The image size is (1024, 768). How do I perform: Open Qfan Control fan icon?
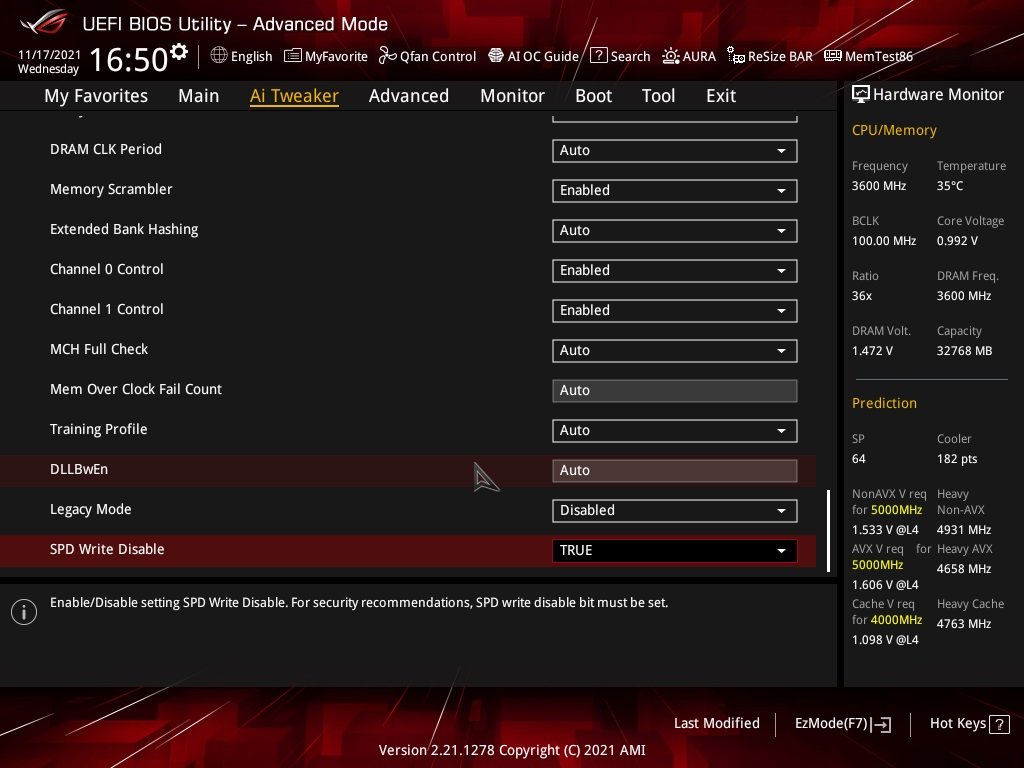pyautogui.click(x=387, y=56)
